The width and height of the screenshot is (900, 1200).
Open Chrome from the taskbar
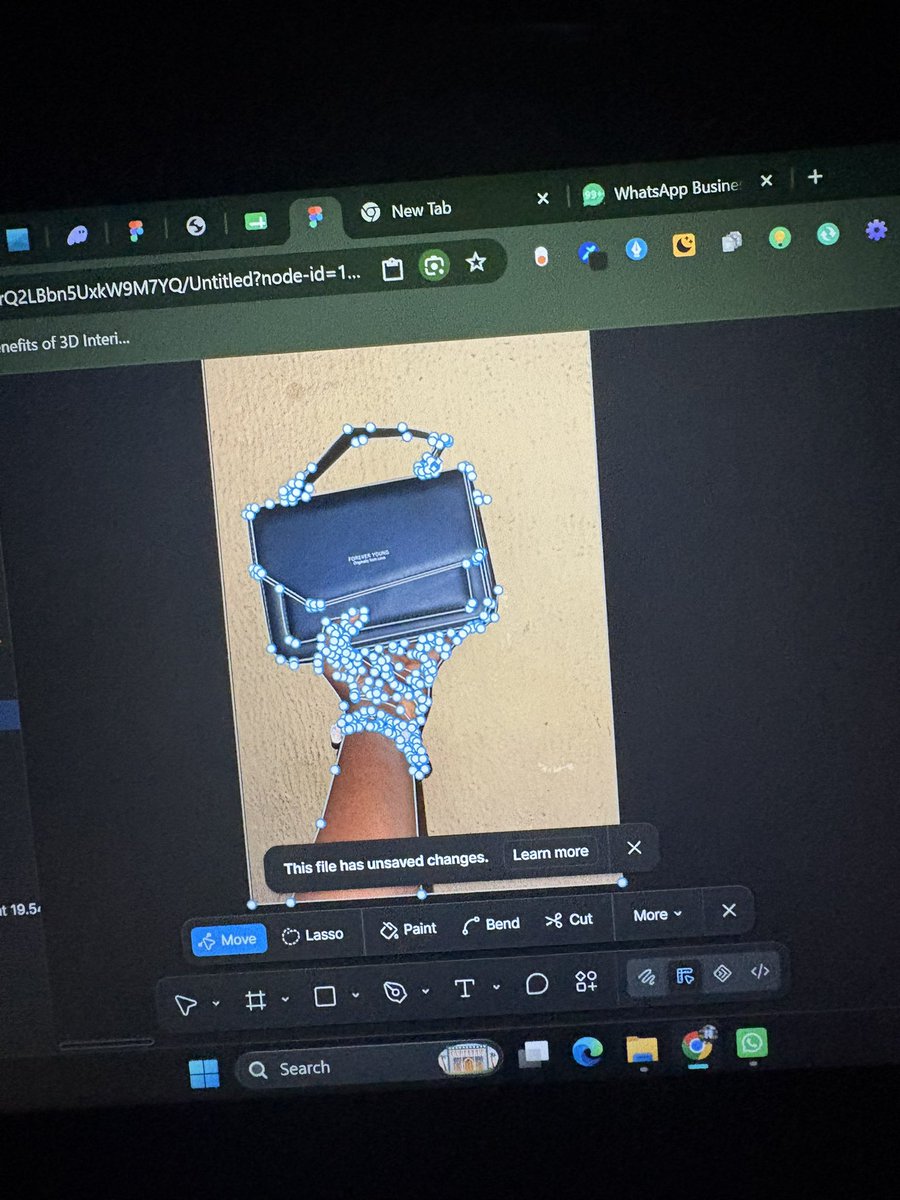point(696,1045)
